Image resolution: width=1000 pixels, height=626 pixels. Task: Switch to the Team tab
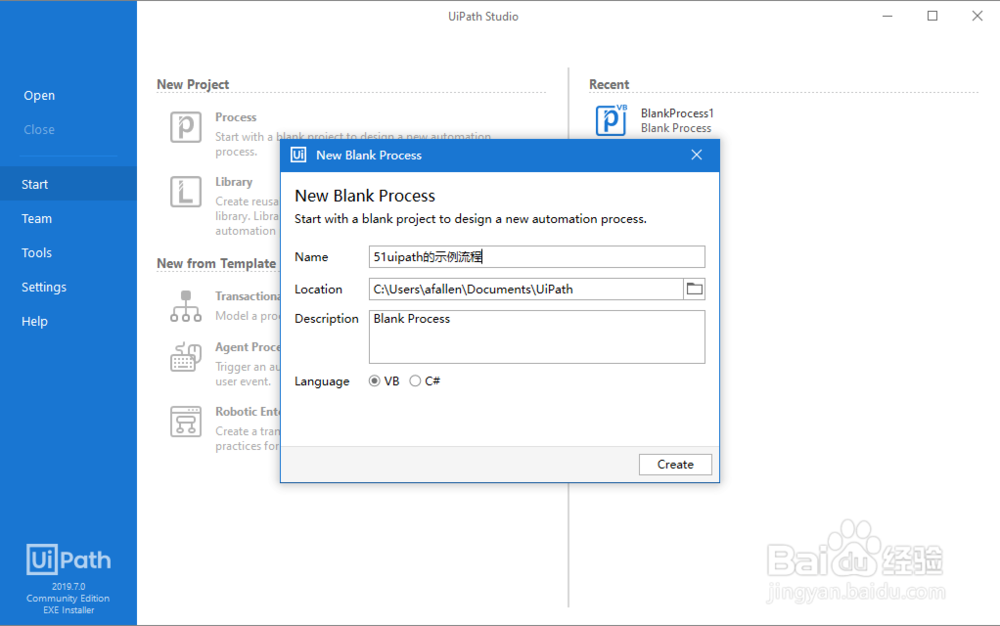[37, 218]
